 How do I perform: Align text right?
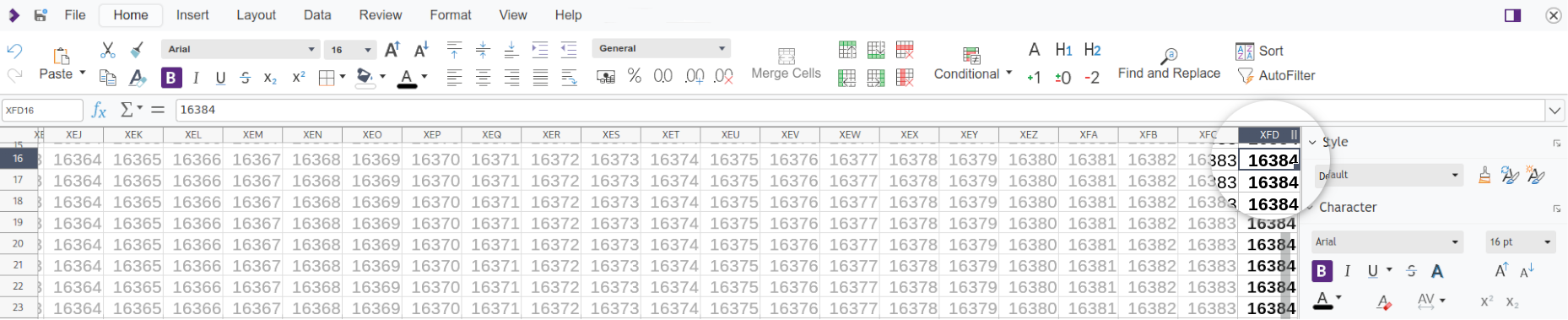(511, 78)
